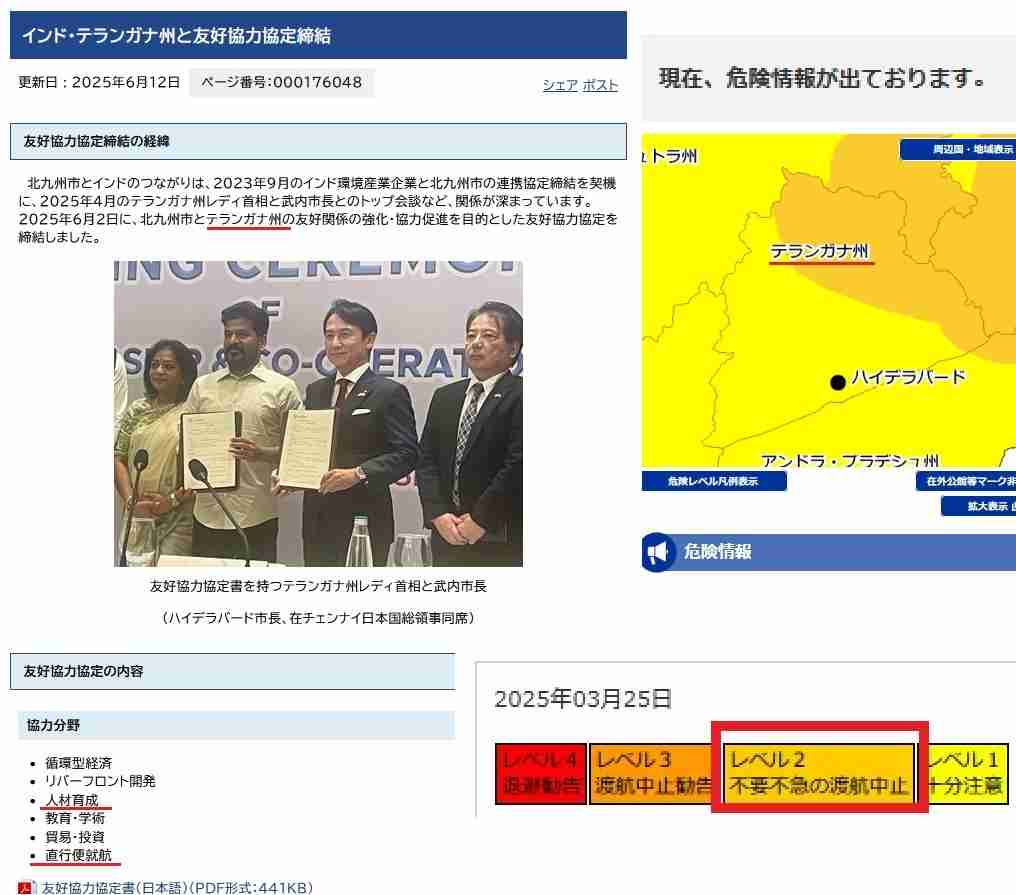Click the テランガナ州 label on the map
The image size is (1016, 895).
[x=820, y=251]
